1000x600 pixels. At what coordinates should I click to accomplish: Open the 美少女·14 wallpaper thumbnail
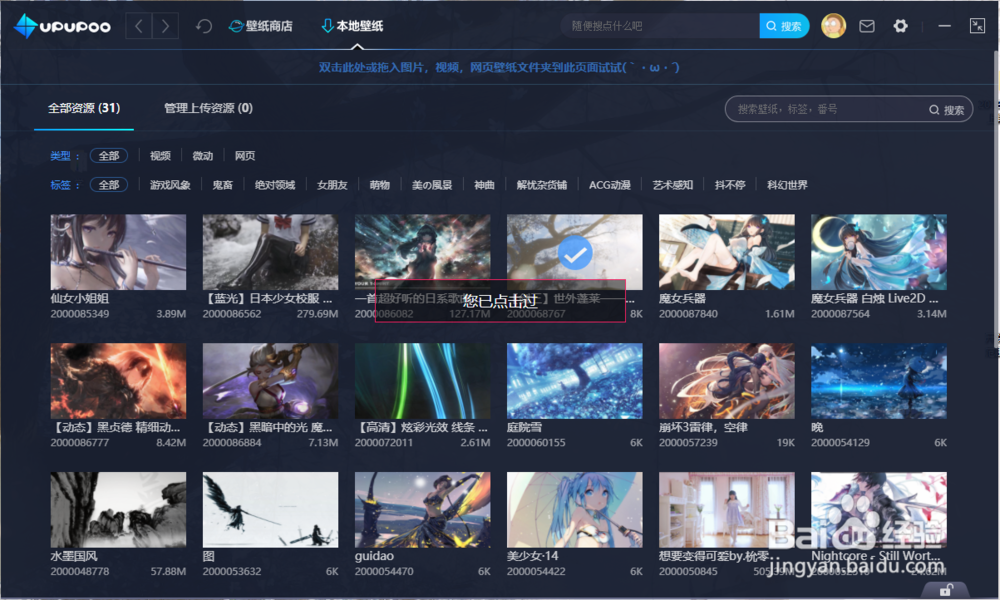coord(575,509)
